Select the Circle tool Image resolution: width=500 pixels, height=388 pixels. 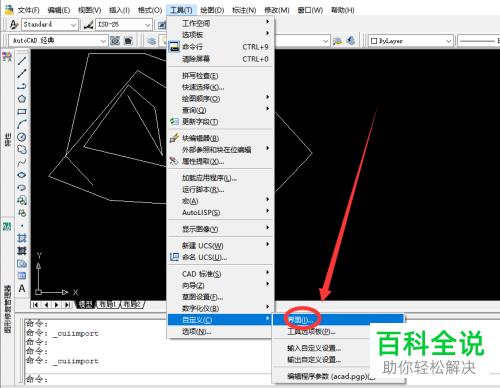click(22, 137)
